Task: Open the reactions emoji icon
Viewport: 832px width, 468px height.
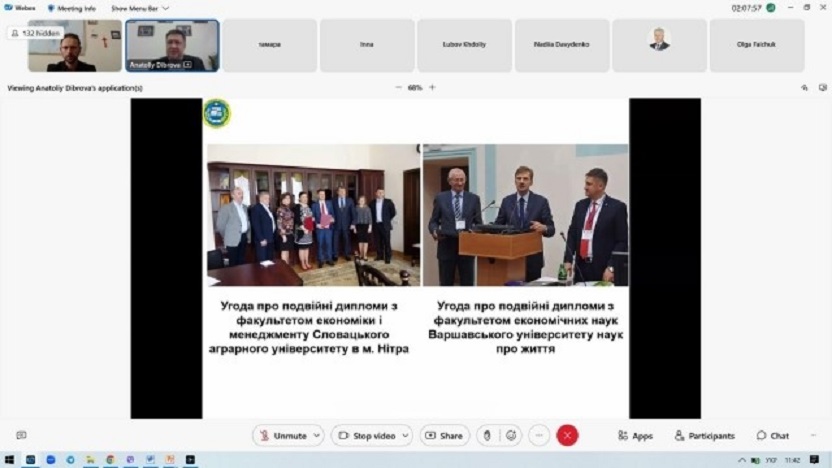Action: click(x=510, y=436)
